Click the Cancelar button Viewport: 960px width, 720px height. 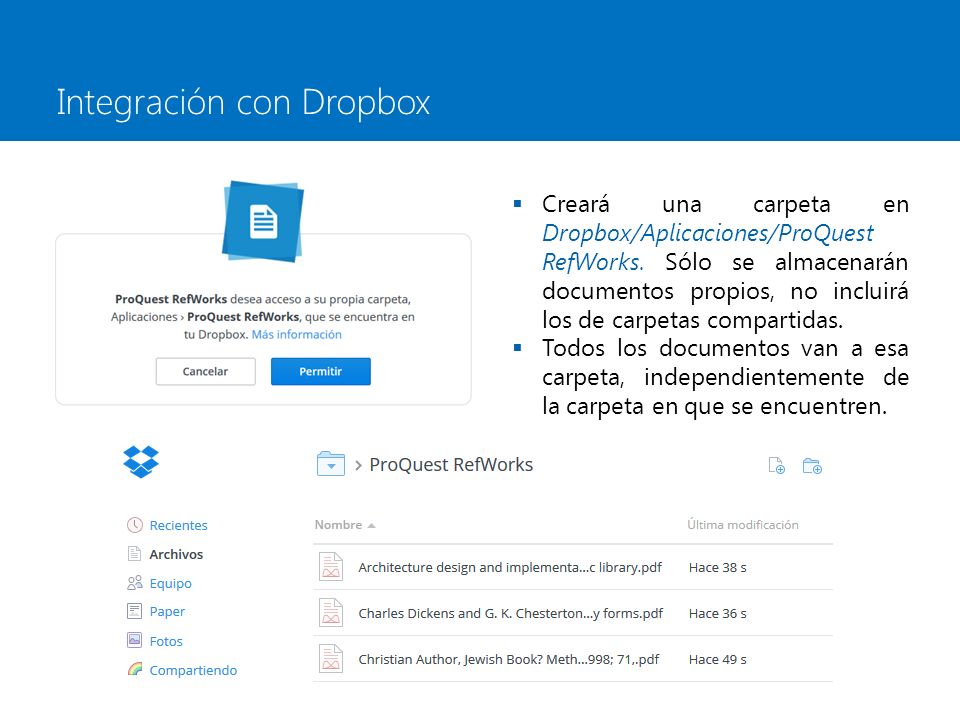pos(205,372)
